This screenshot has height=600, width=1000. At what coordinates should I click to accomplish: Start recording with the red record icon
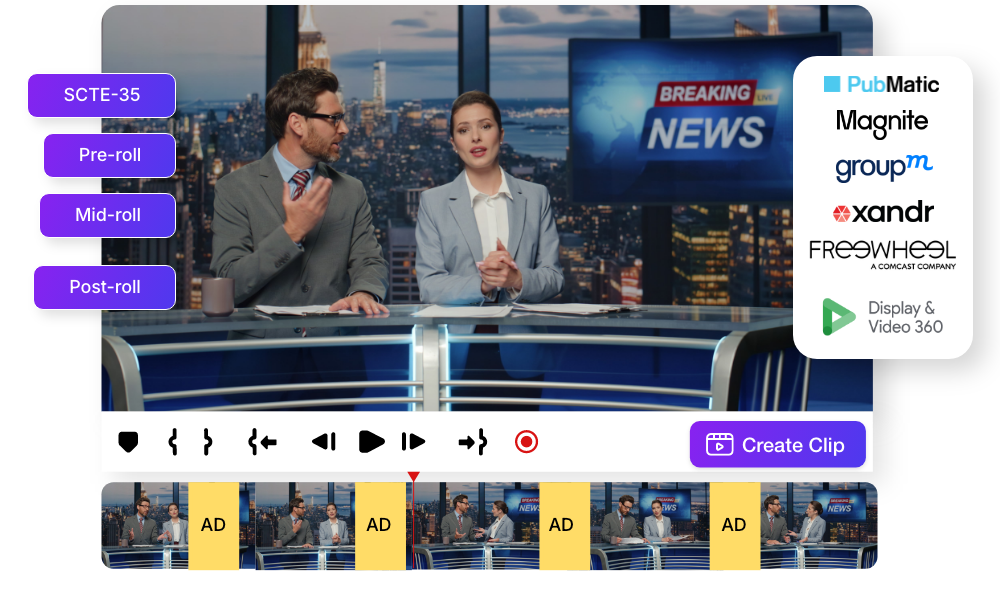coord(526,442)
